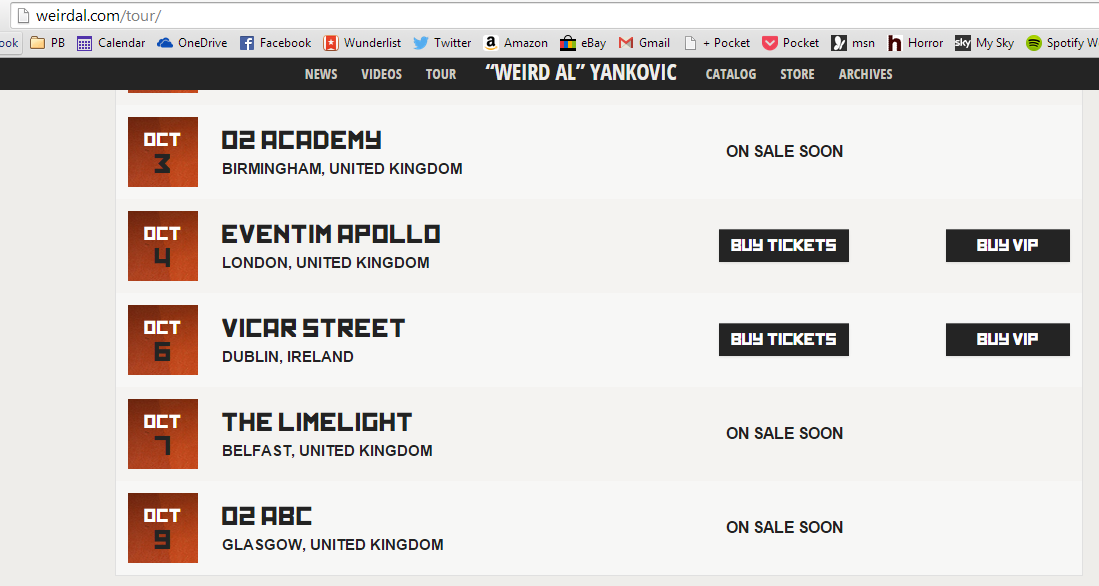Click the "Weird Al" Yankovic site logo
Image resolution: width=1099 pixels, height=586 pixels.
pyautogui.click(x=580, y=73)
